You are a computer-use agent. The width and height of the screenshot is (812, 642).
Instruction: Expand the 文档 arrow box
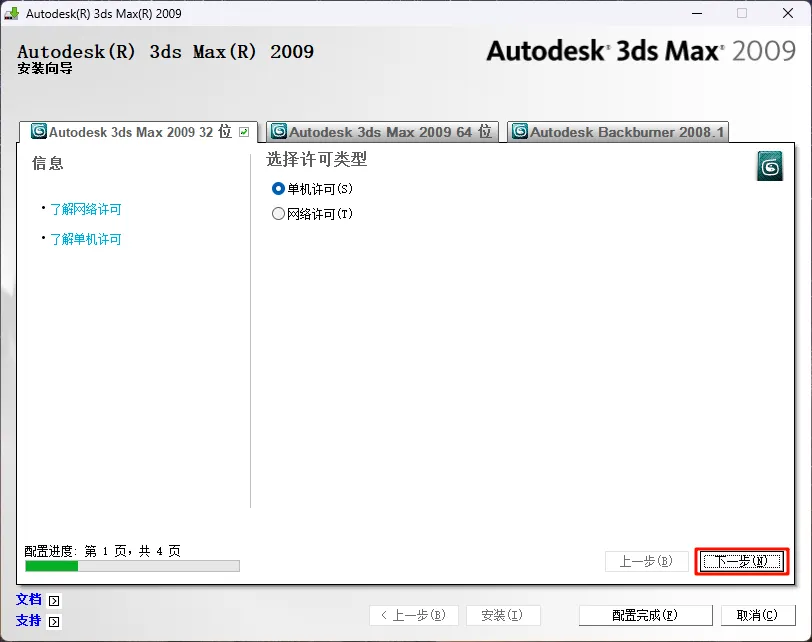pyautogui.click(x=54, y=601)
